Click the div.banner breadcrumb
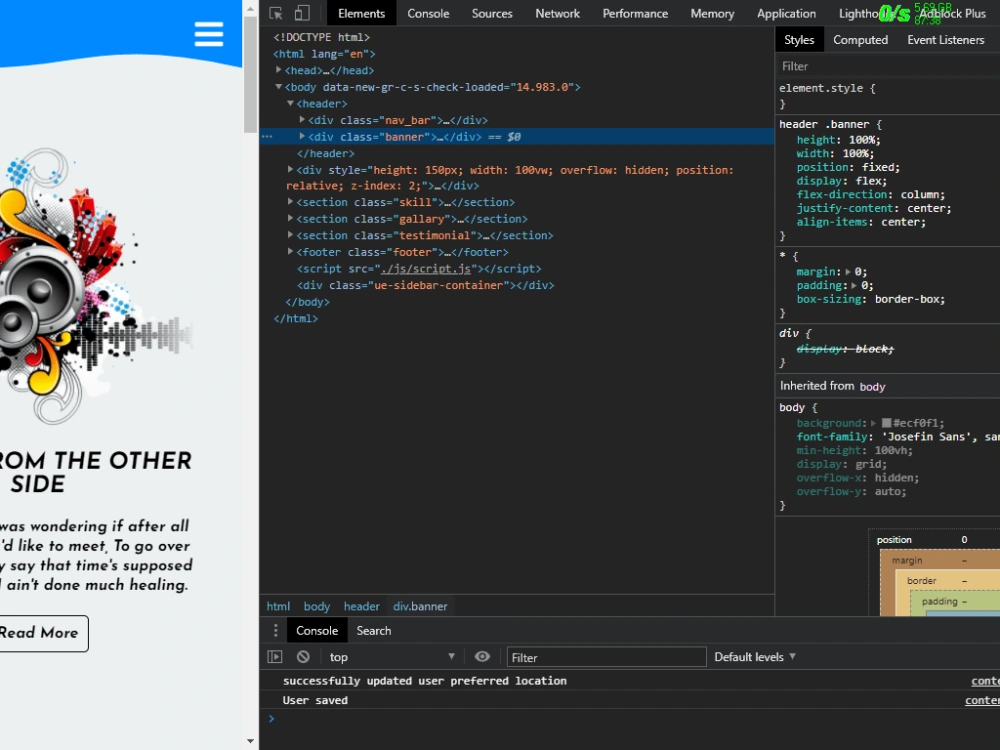Screen dimensions: 1000x750 pyautogui.click(x=420, y=607)
